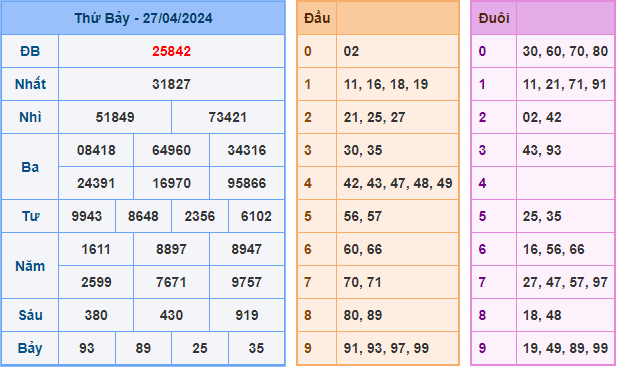Click the Tư row label
This screenshot has height=367, width=617.
[30, 216]
